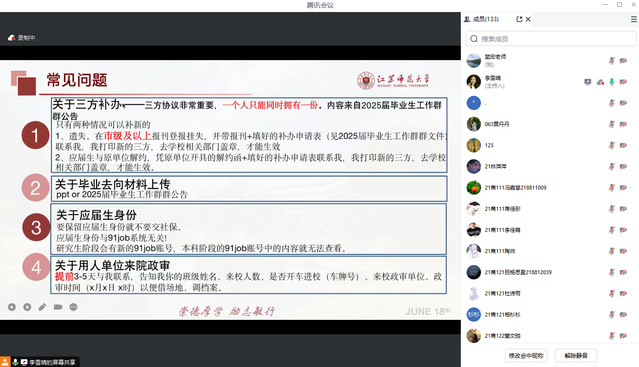Image resolution: width=639 pixels, height=367 pixels.
Task: Select the pen annotation tool on slide
Action: 42,307
